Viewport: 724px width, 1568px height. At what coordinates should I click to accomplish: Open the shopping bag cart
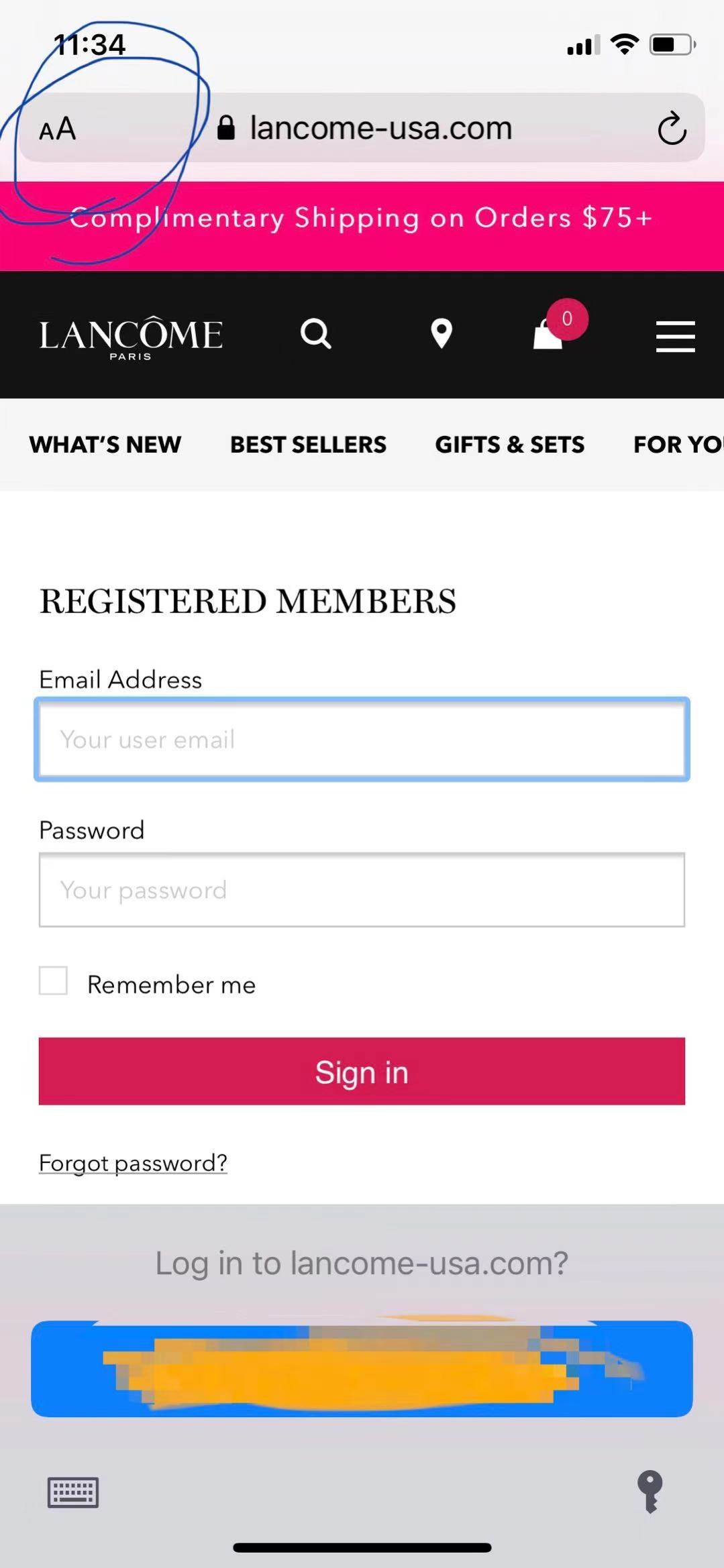[x=549, y=334]
